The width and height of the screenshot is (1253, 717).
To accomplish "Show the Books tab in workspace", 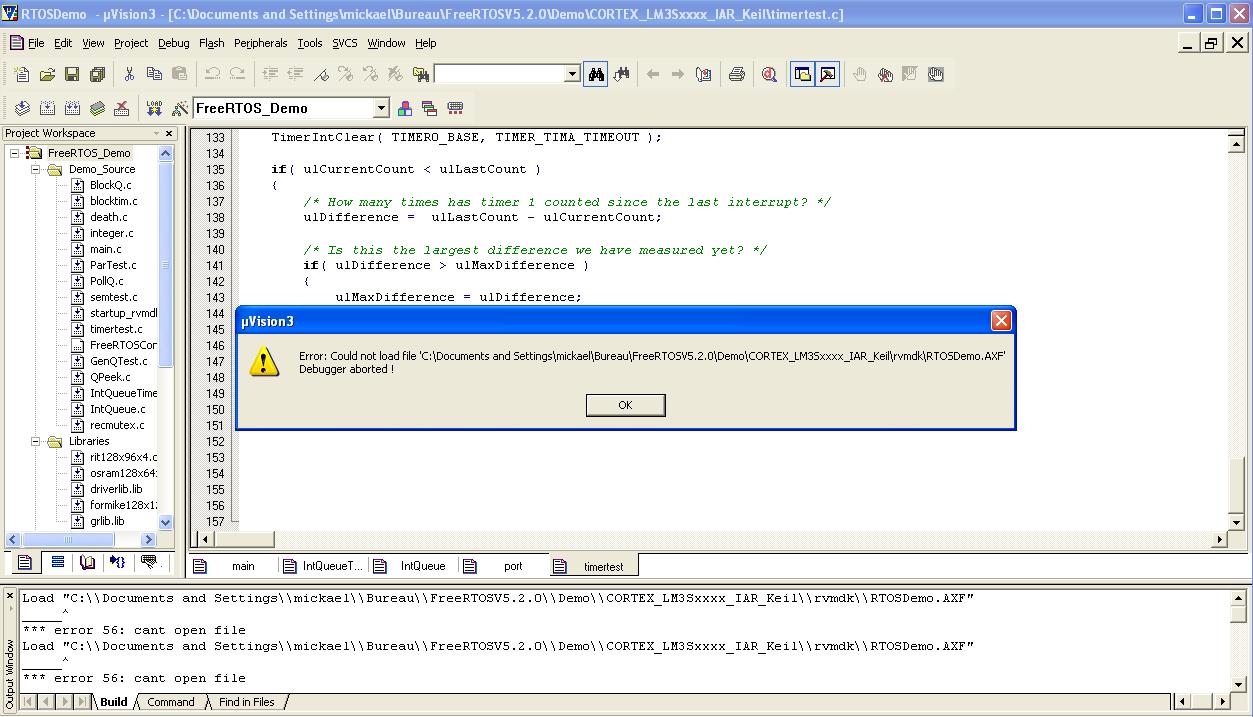I will tap(88, 563).
